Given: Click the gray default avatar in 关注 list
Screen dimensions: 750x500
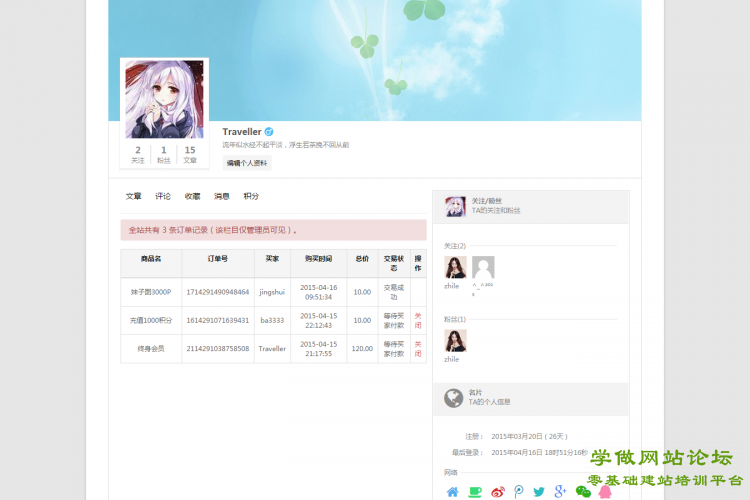Looking at the screenshot, I should point(483,267).
